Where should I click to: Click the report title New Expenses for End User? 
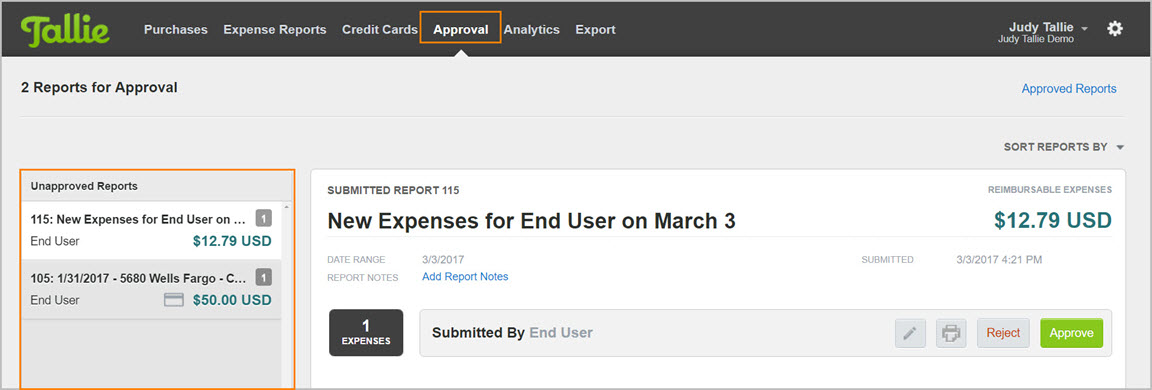pos(531,221)
